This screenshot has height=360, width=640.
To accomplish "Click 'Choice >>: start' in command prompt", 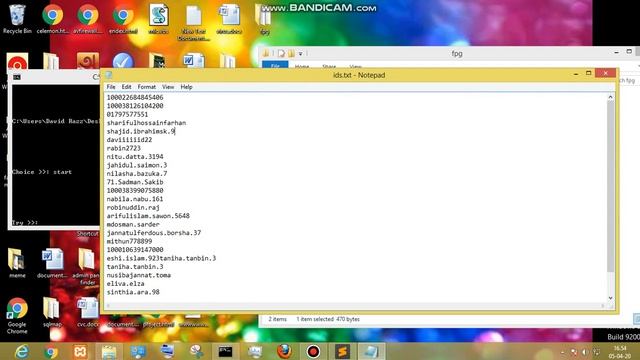I will (42, 172).
